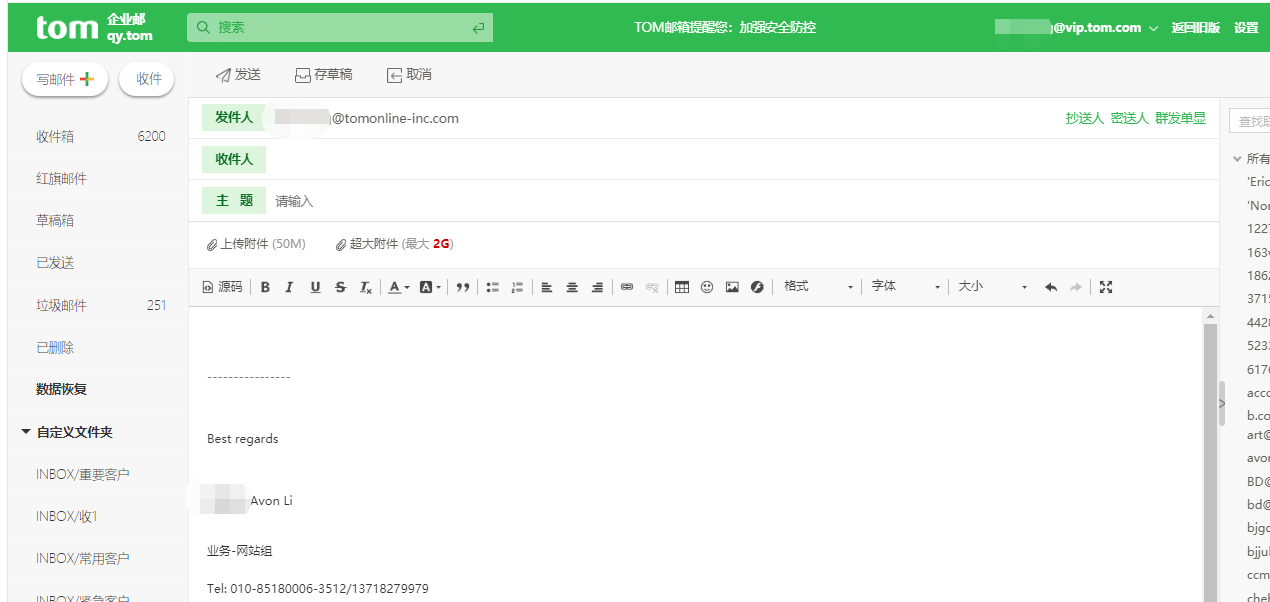Add BCC via 密送人
The image size is (1270, 602).
(x=1129, y=118)
